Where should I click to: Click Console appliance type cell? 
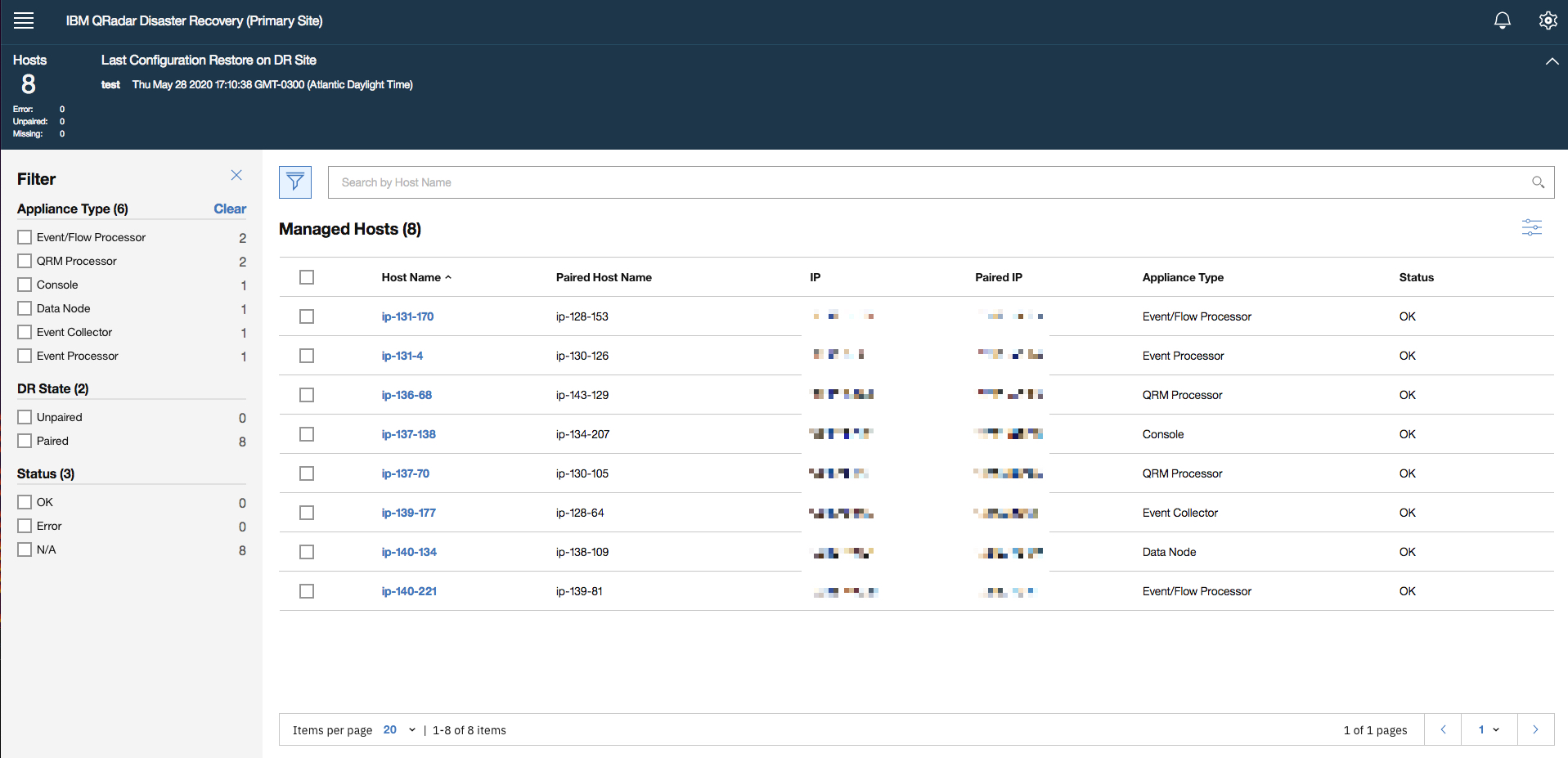[x=1163, y=434]
